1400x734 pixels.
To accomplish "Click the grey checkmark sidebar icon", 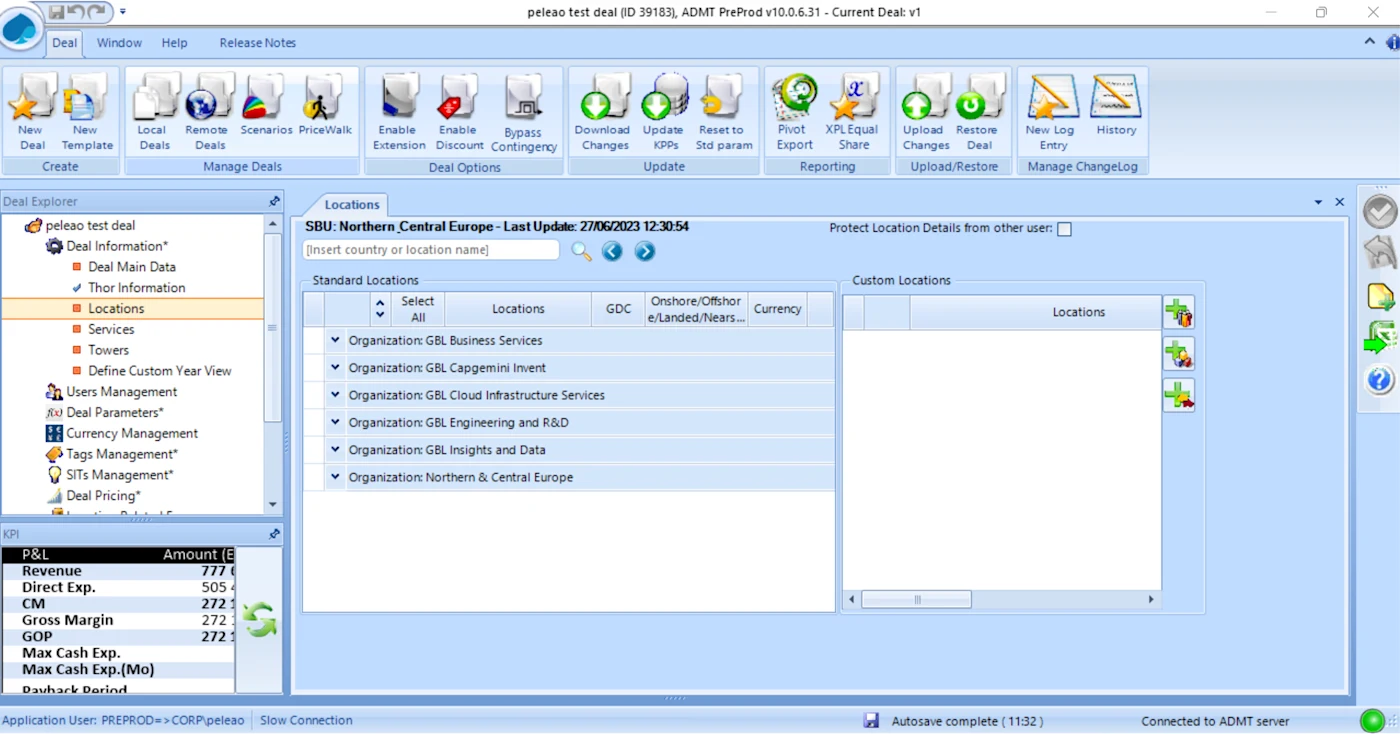I will (x=1380, y=211).
